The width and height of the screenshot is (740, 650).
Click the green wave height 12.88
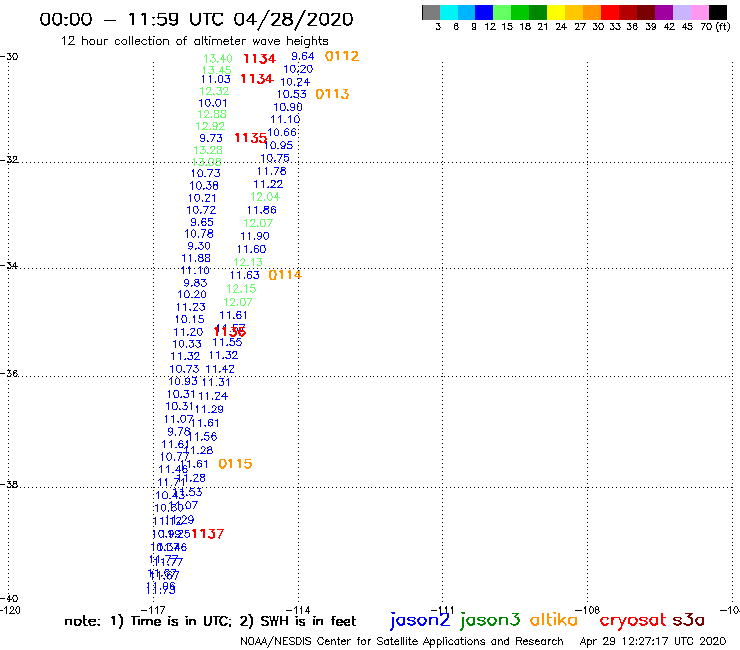coord(212,114)
